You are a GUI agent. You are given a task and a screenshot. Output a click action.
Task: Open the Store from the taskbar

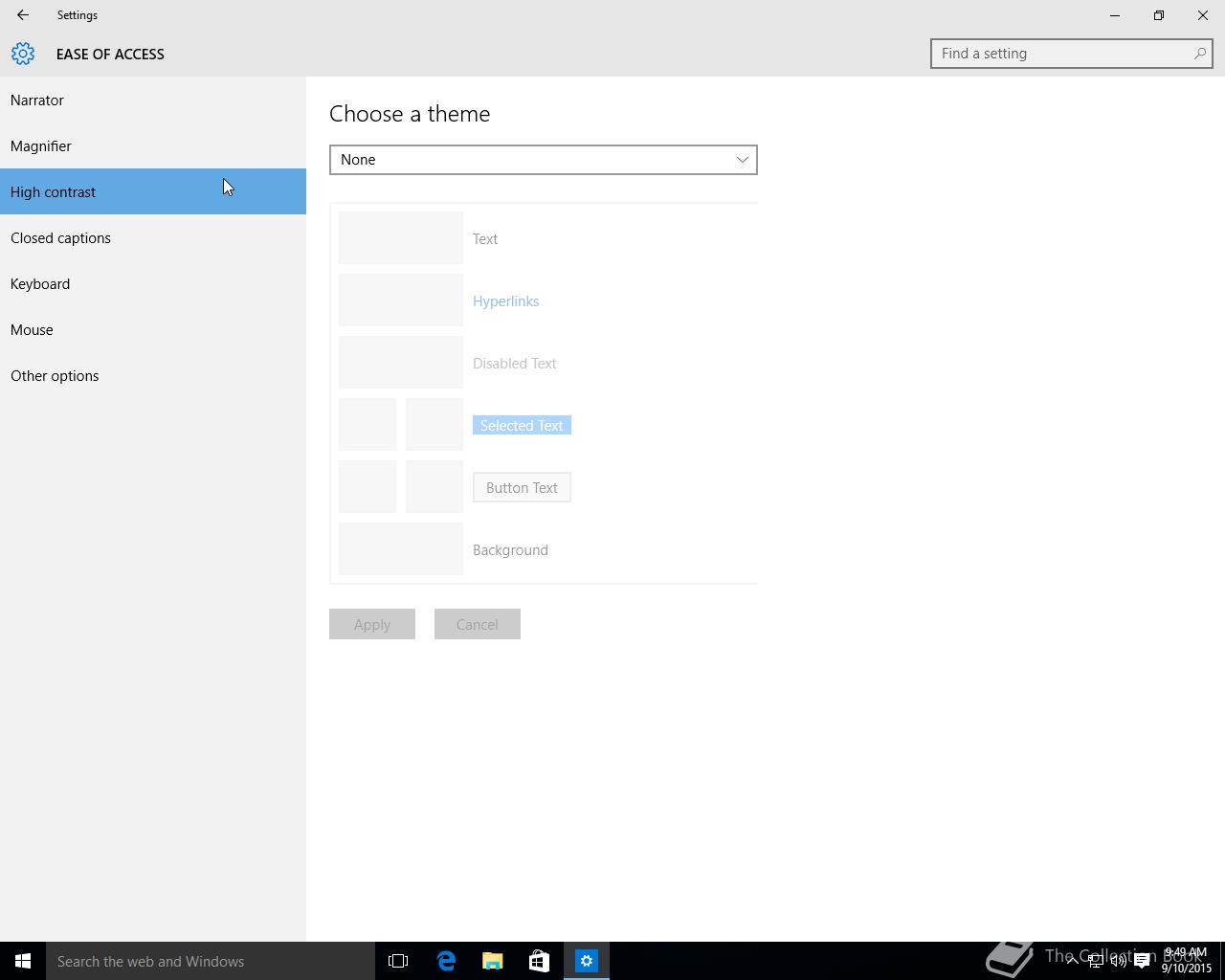539,961
